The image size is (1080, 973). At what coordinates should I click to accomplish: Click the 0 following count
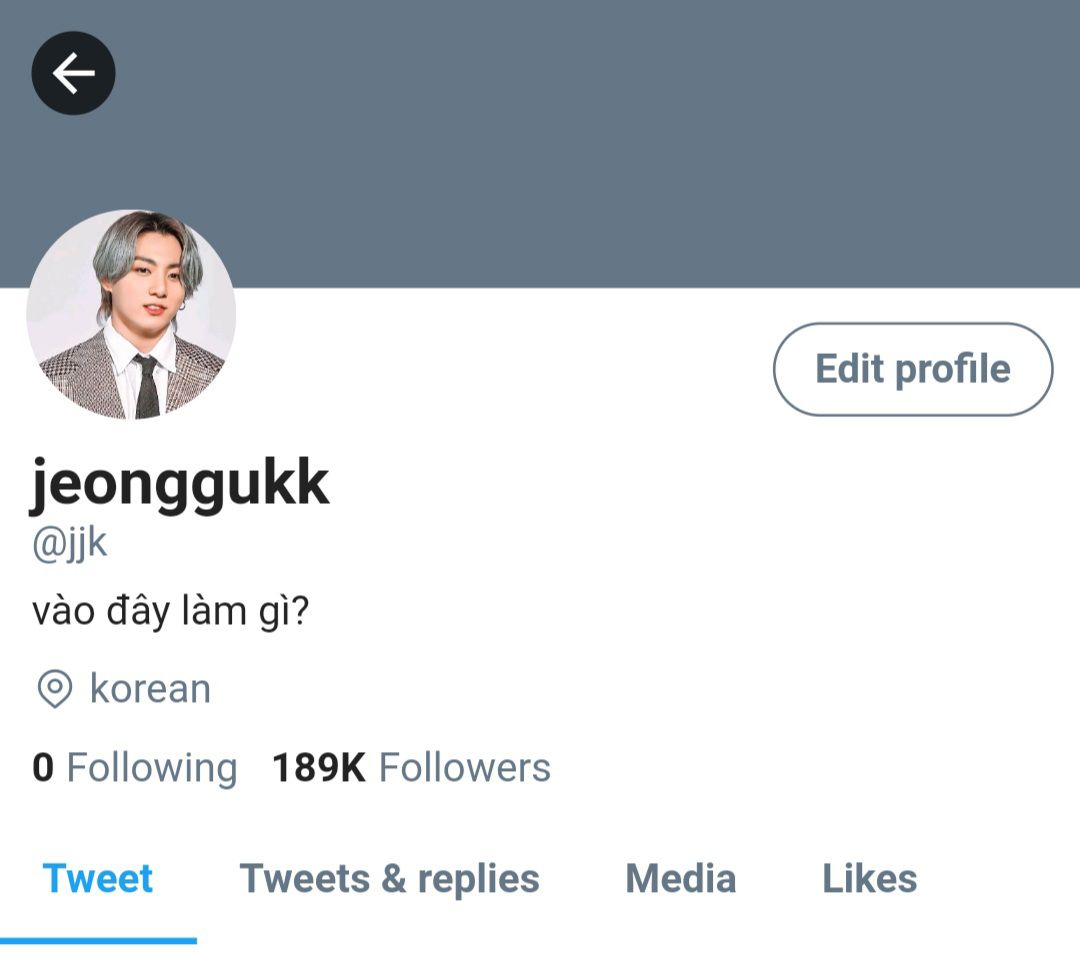43,767
